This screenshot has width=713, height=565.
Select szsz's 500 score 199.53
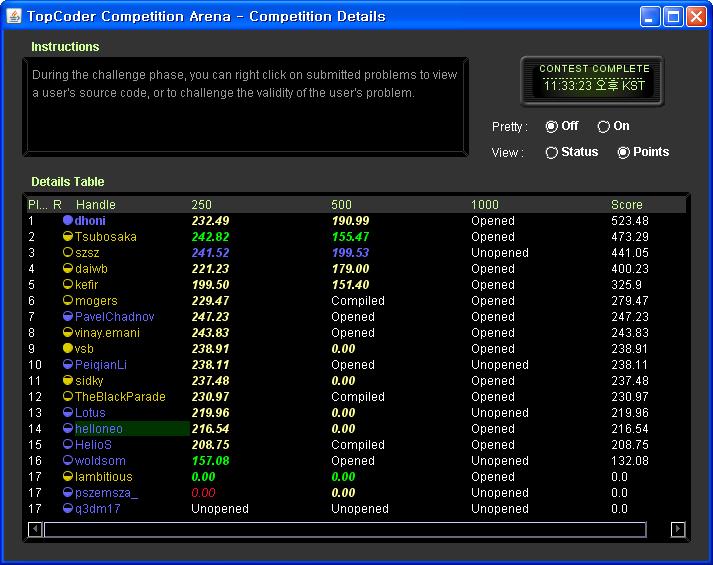coord(350,253)
